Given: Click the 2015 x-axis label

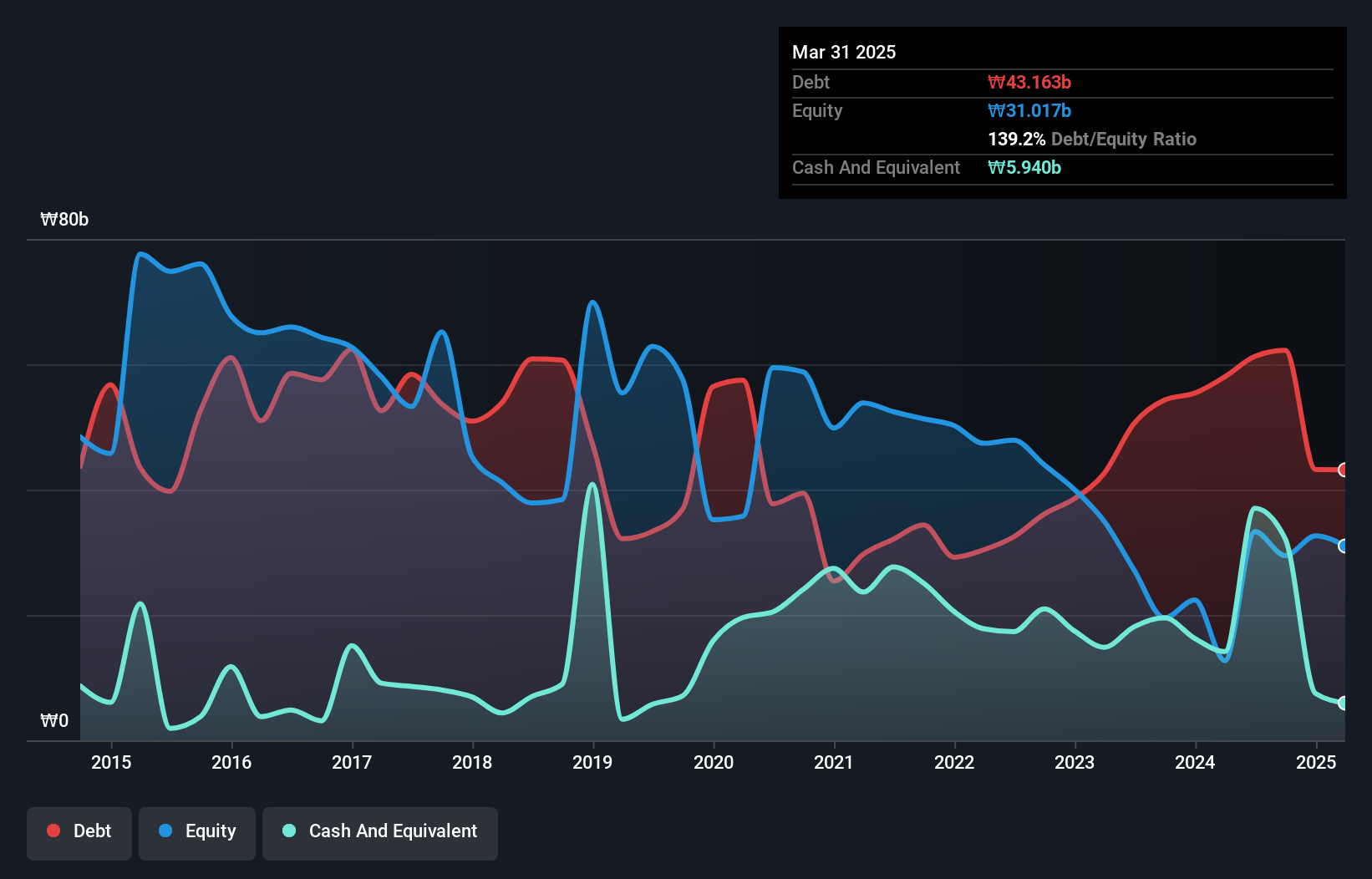Looking at the screenshot, I should click(111, 762).
